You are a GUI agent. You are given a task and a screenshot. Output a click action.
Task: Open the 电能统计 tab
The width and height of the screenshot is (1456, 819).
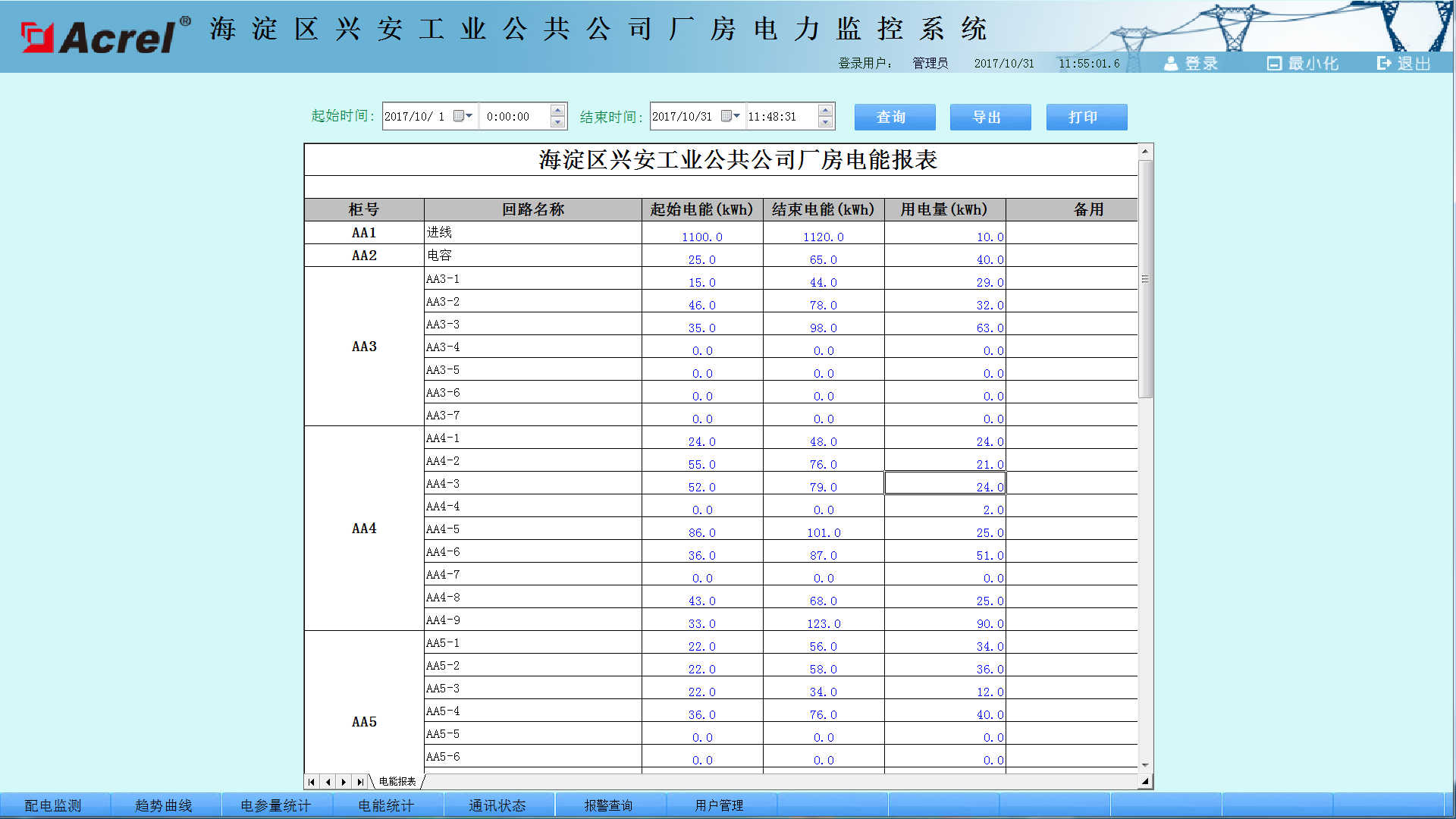tap(388, 805)
